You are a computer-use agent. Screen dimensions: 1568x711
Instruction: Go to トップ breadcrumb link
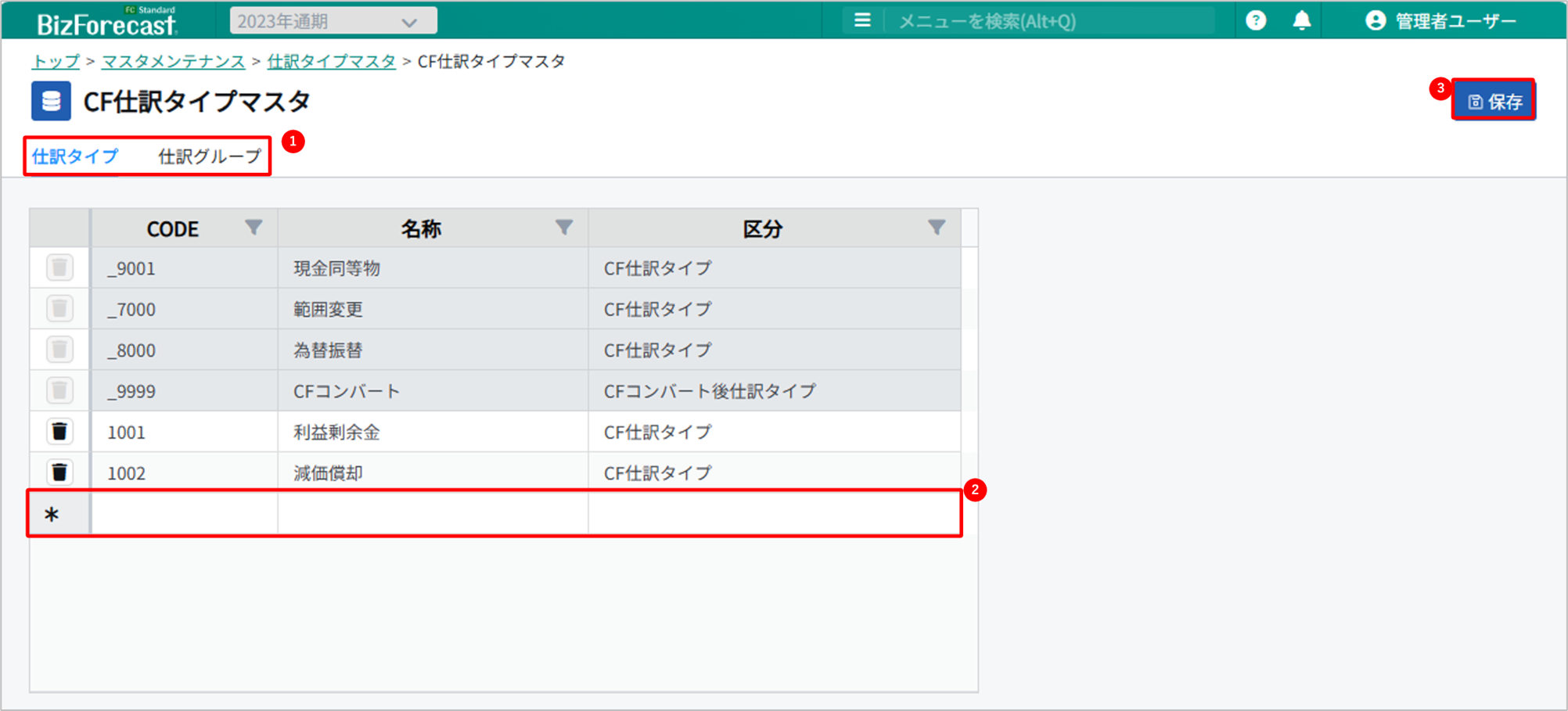(56, 61)
